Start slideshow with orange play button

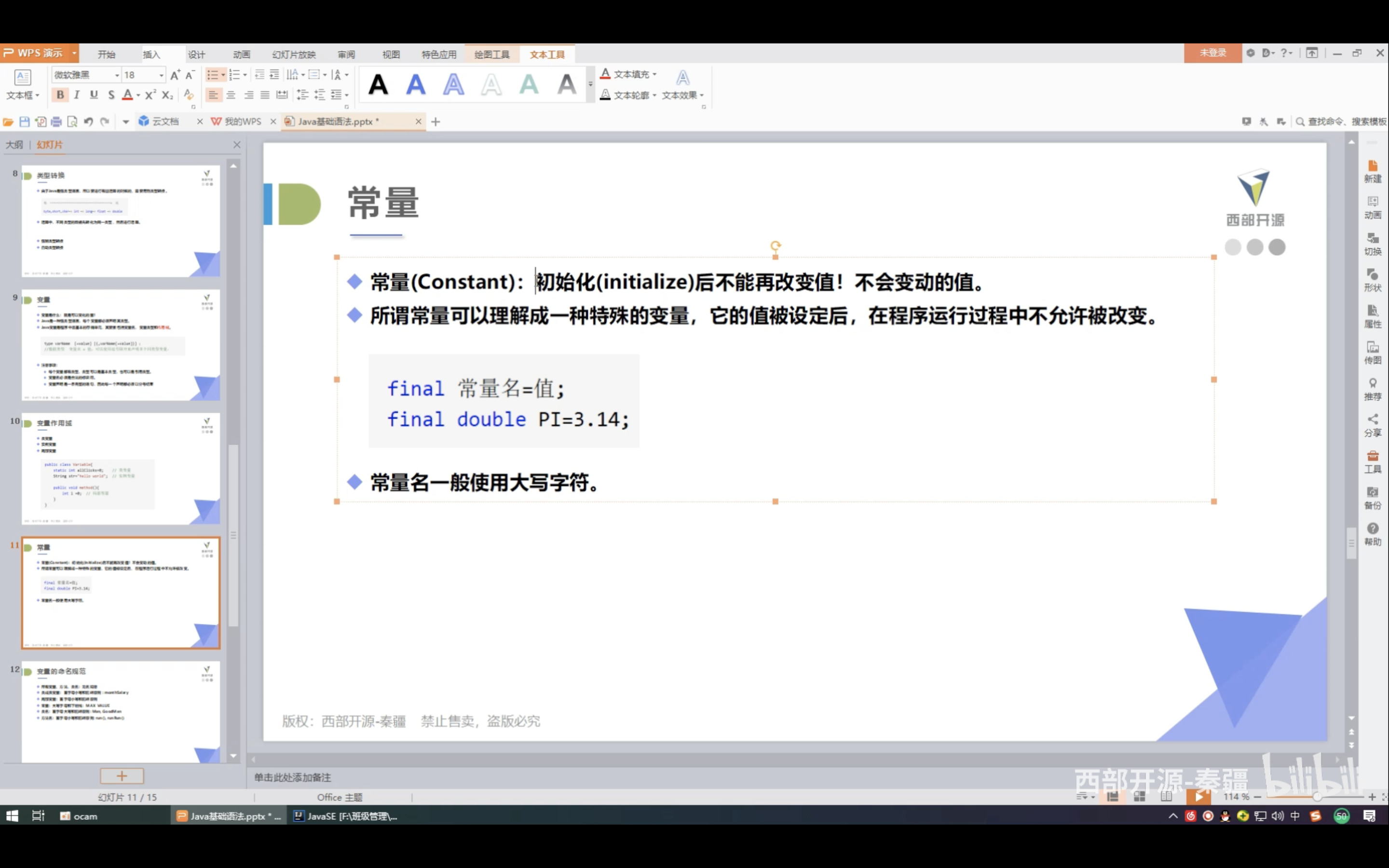1198,797
